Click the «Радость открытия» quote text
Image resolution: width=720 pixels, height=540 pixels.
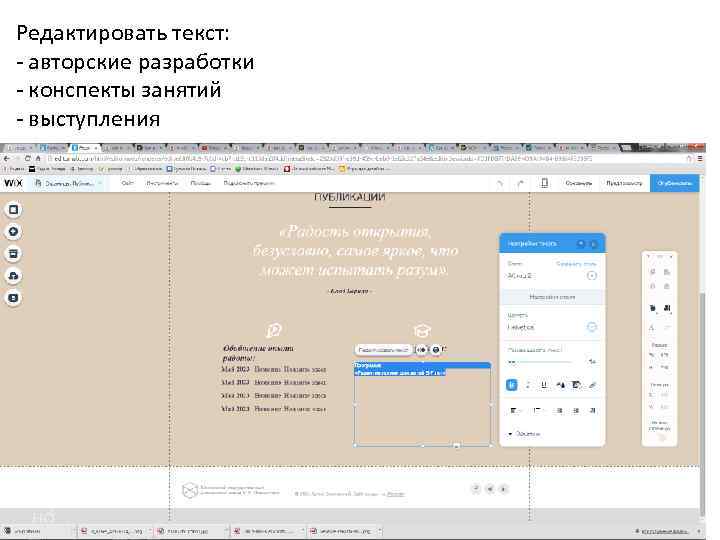pyautogui.click(x=355, y=251)
